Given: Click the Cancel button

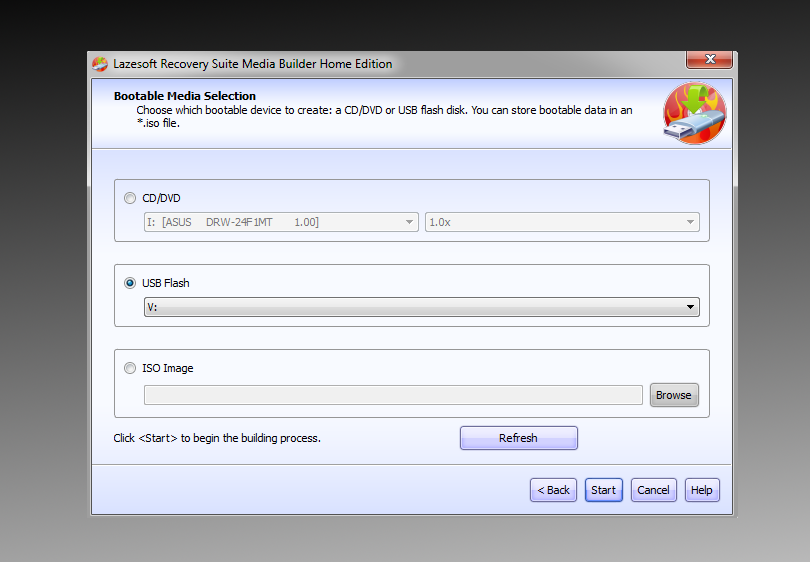Looking at the screenshot, I should coord(653,490).
